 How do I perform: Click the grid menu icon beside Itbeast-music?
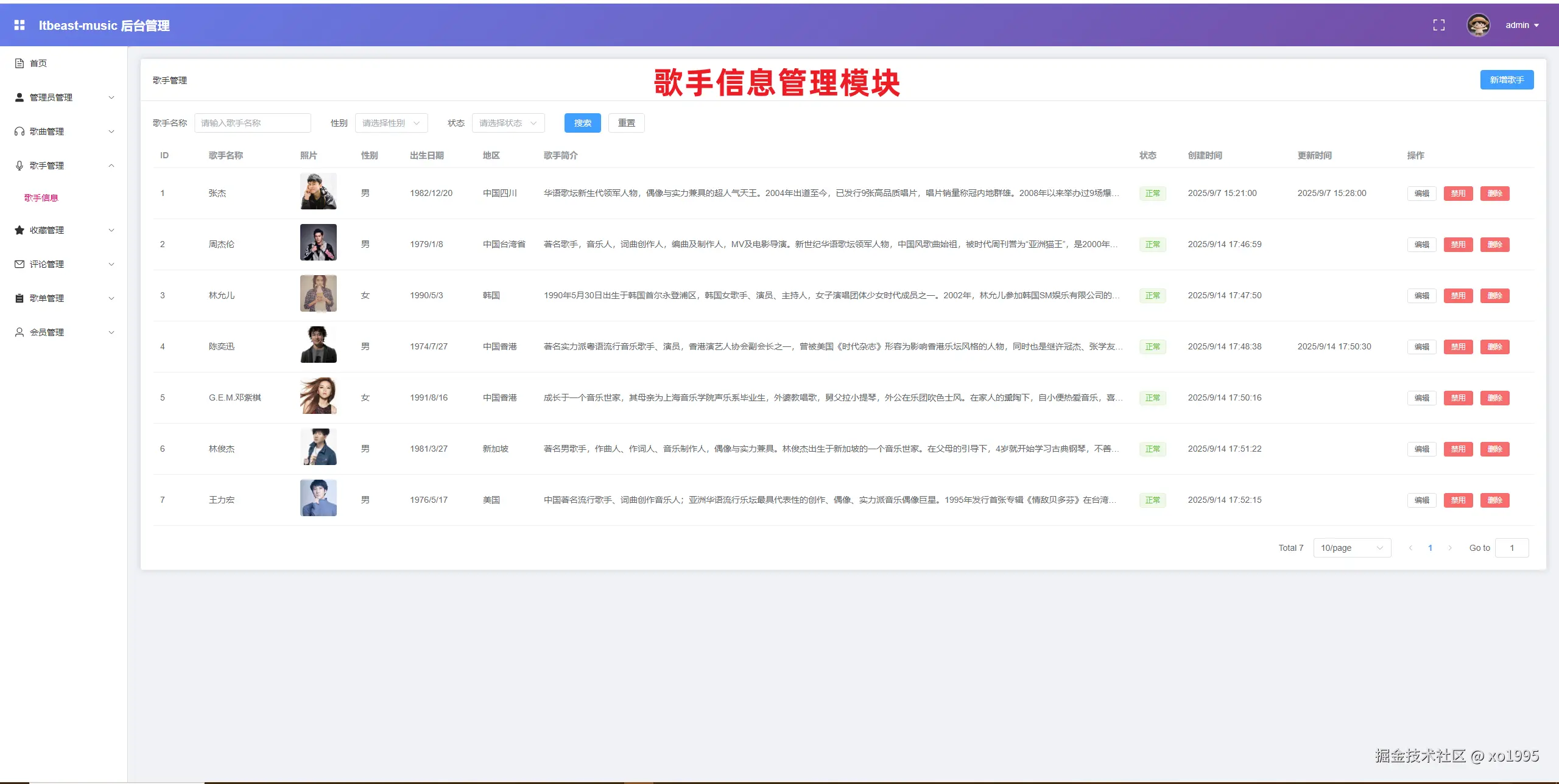point(19,25)
